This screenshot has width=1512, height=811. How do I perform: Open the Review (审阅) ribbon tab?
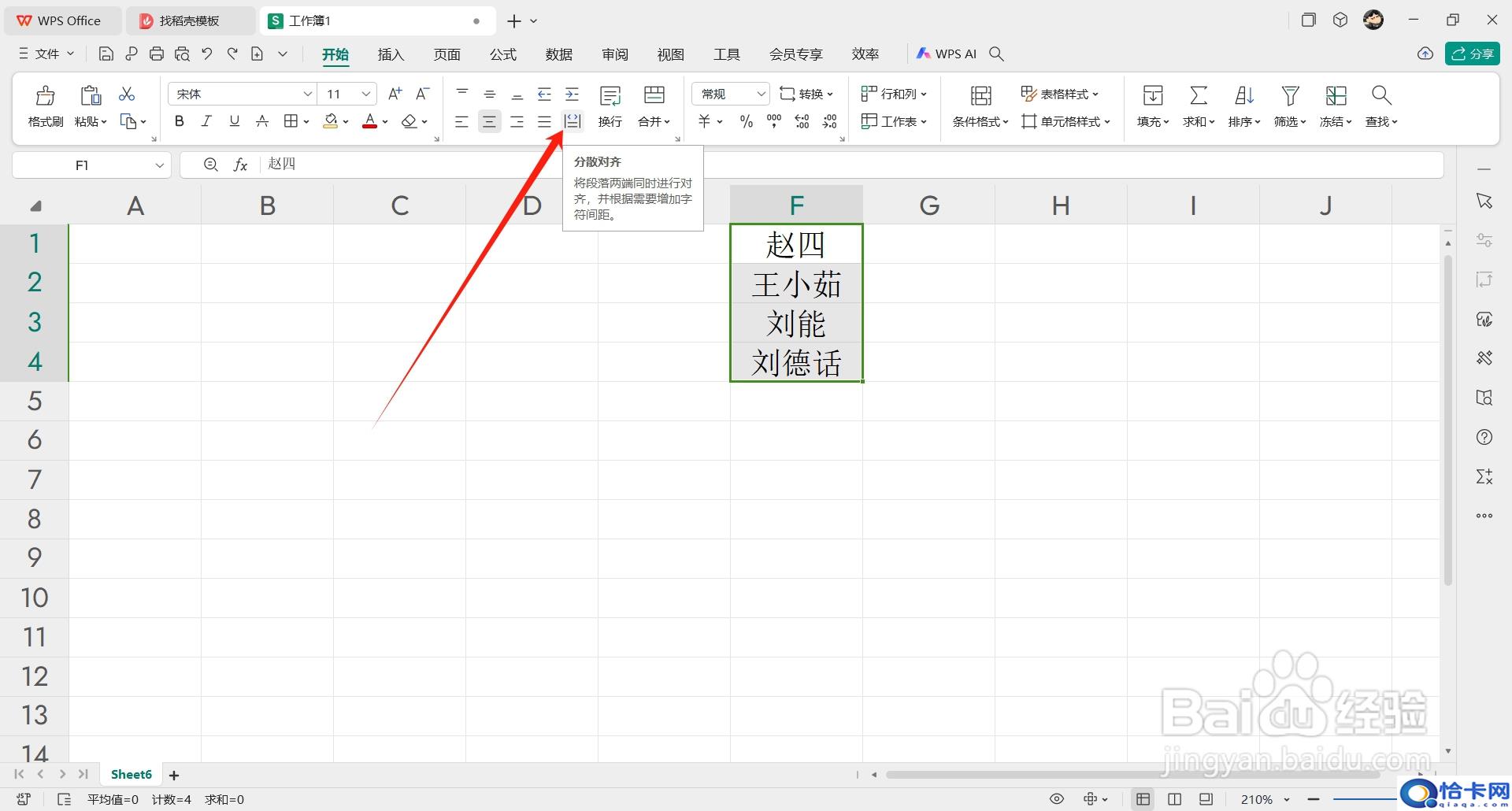point(614,54)
